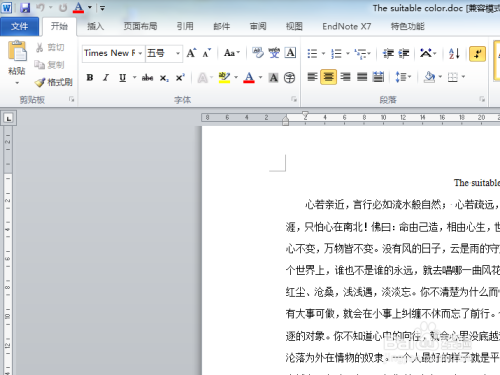Open the EndNote X7 tab

click(347, 26)
